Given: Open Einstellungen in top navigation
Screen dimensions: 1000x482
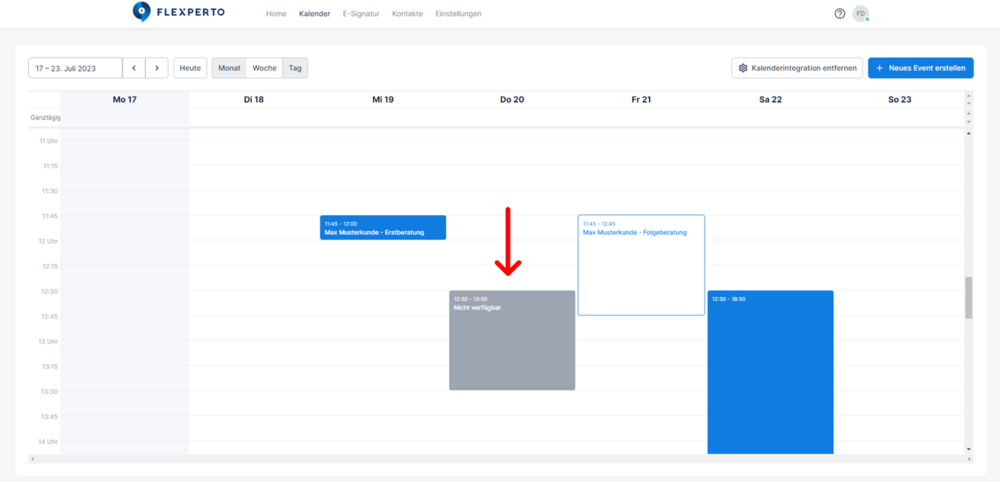Looking at the screenshot, I should pyautogui.click(x=458, y=14).
